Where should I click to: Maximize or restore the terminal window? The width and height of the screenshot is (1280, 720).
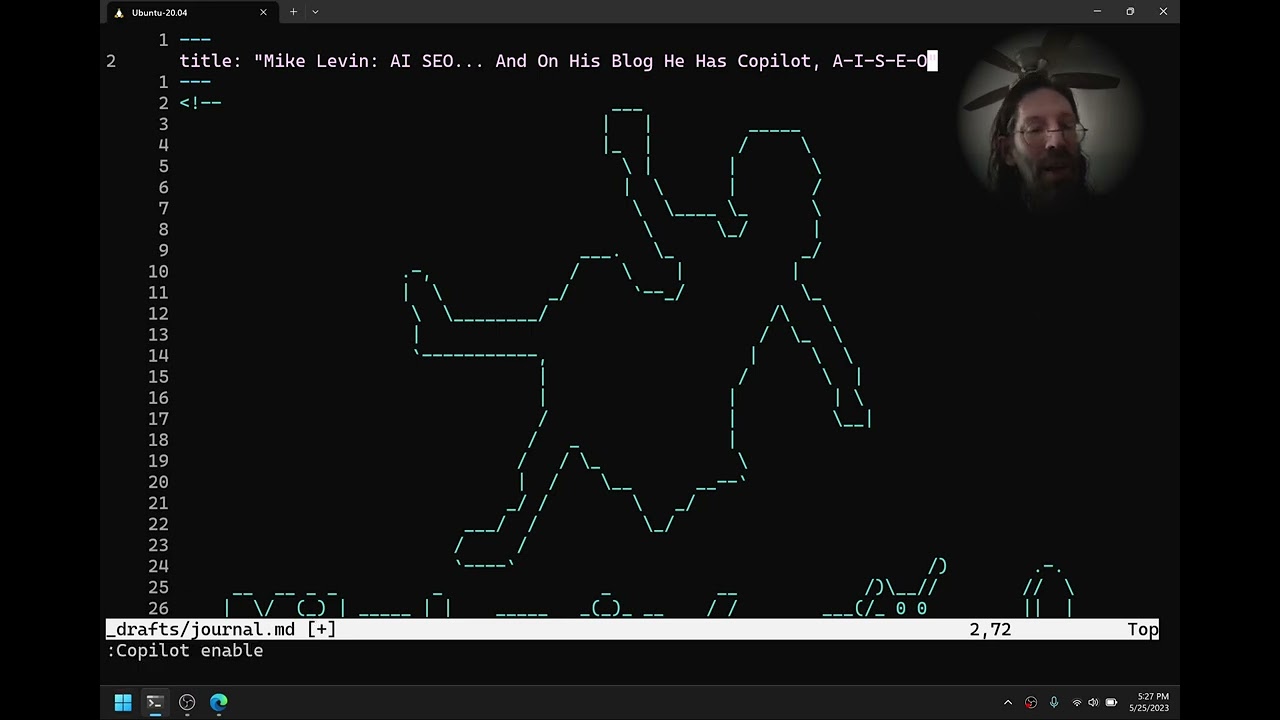point(1130,12)
